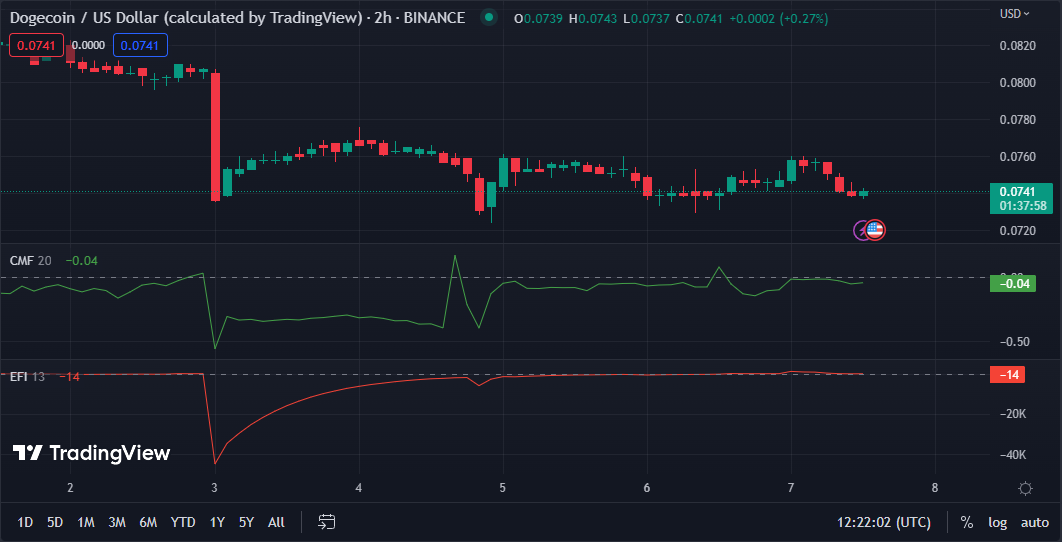Screen dimensions: 1062x542
Task: Click the 0.0760 price axis label
Action: point(1016,157)
